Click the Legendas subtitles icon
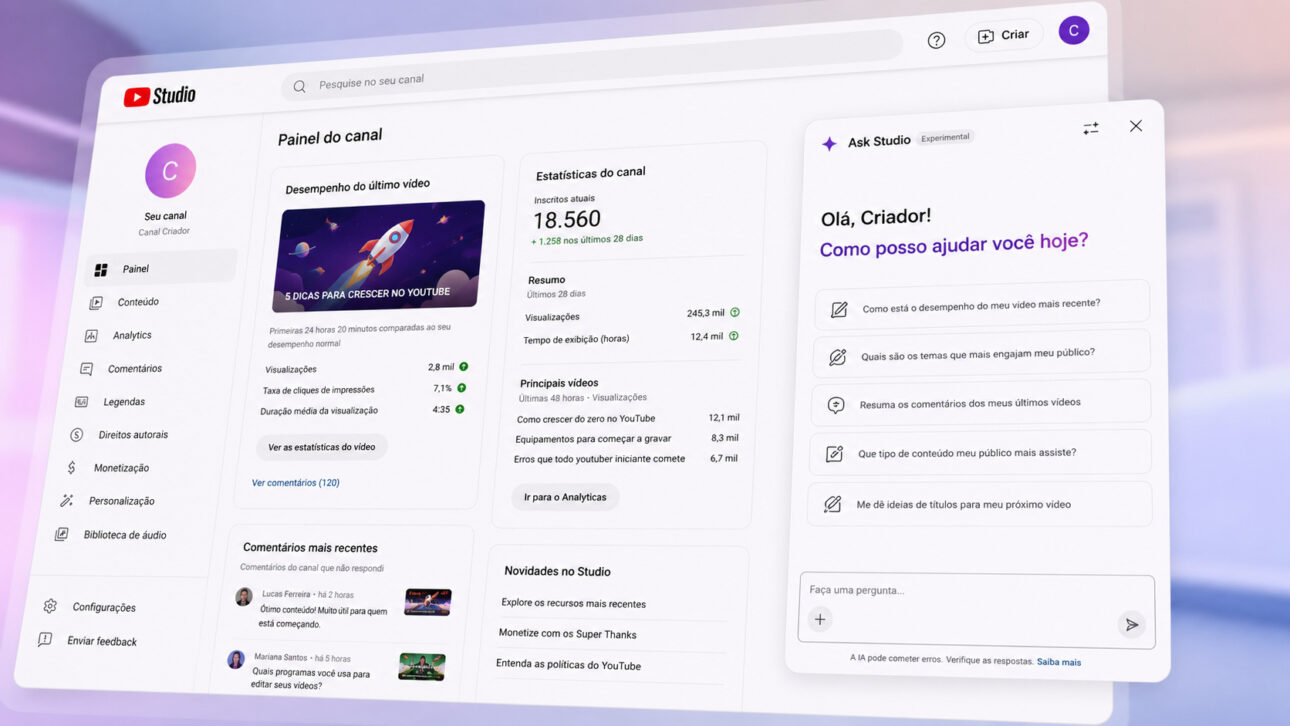1290x726 pixels. [82, 402]
